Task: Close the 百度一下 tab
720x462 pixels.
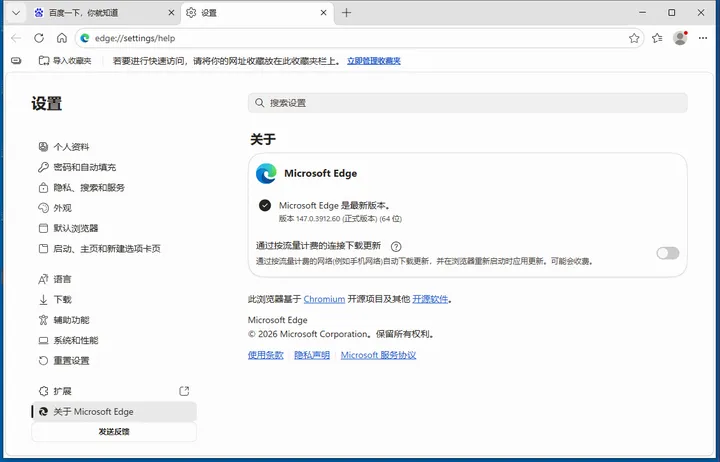Action: pos(171,13)
